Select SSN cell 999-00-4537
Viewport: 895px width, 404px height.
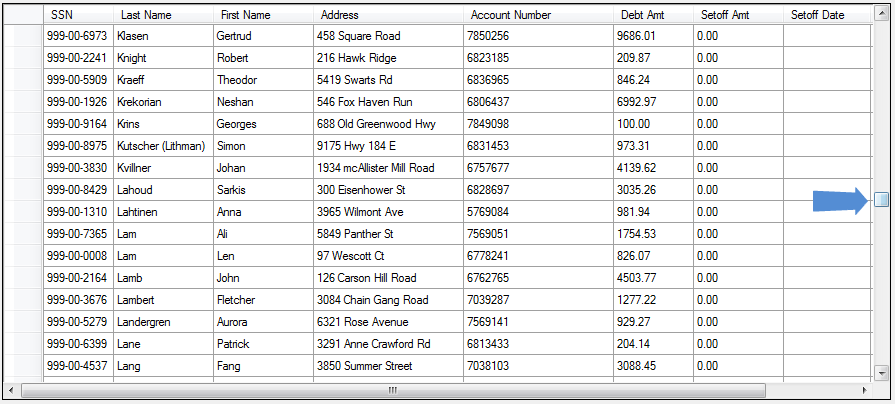pyautogui.click(x=79, y=366)
